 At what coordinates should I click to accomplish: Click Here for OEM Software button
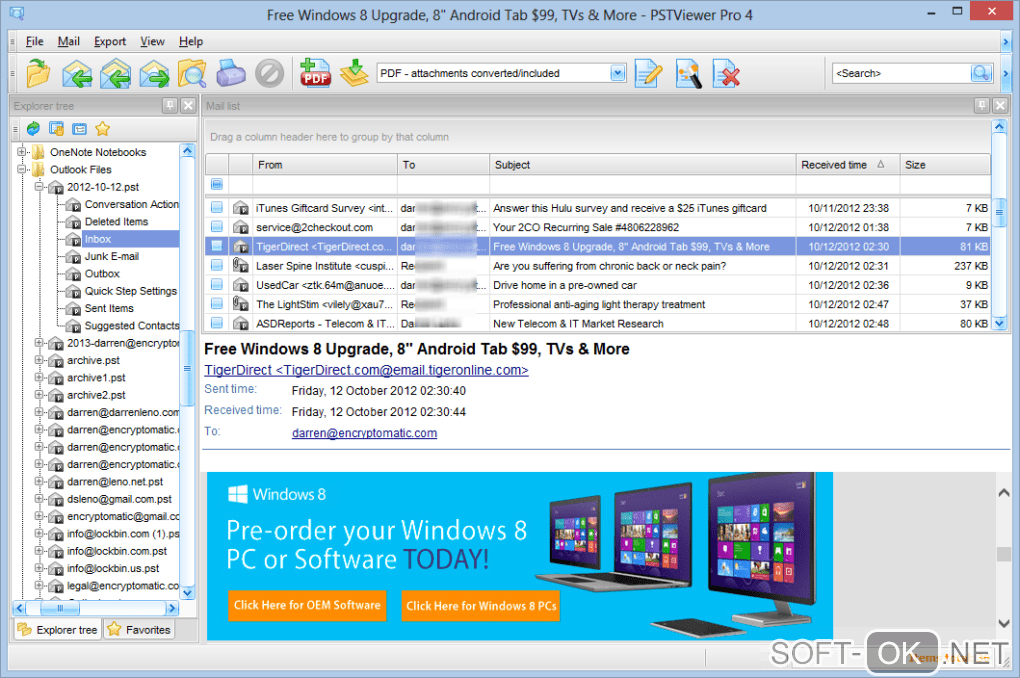tap(307, 605)
